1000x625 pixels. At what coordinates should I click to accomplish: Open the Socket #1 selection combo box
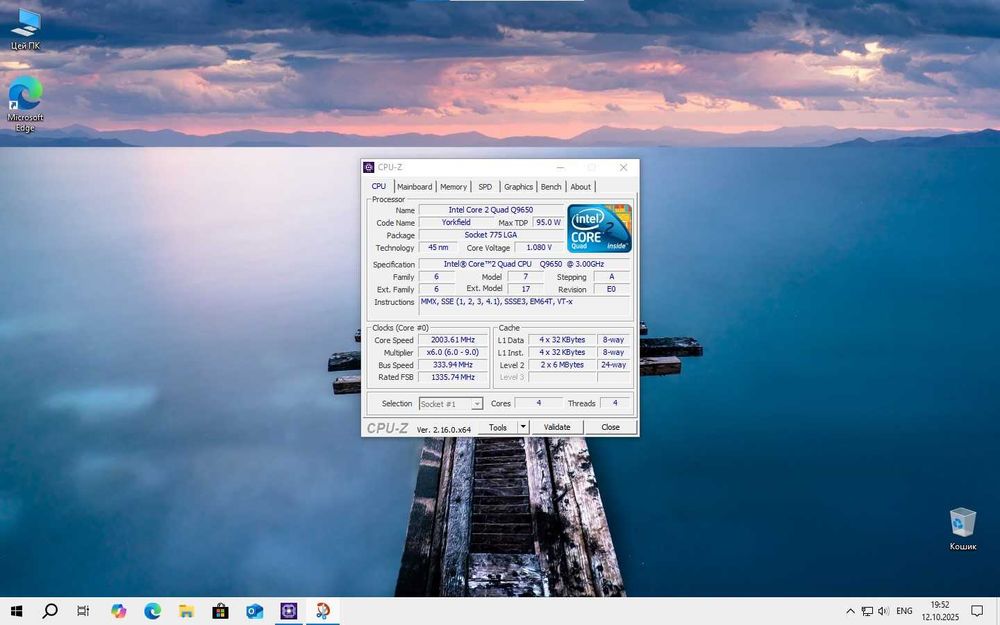point(451,404)
